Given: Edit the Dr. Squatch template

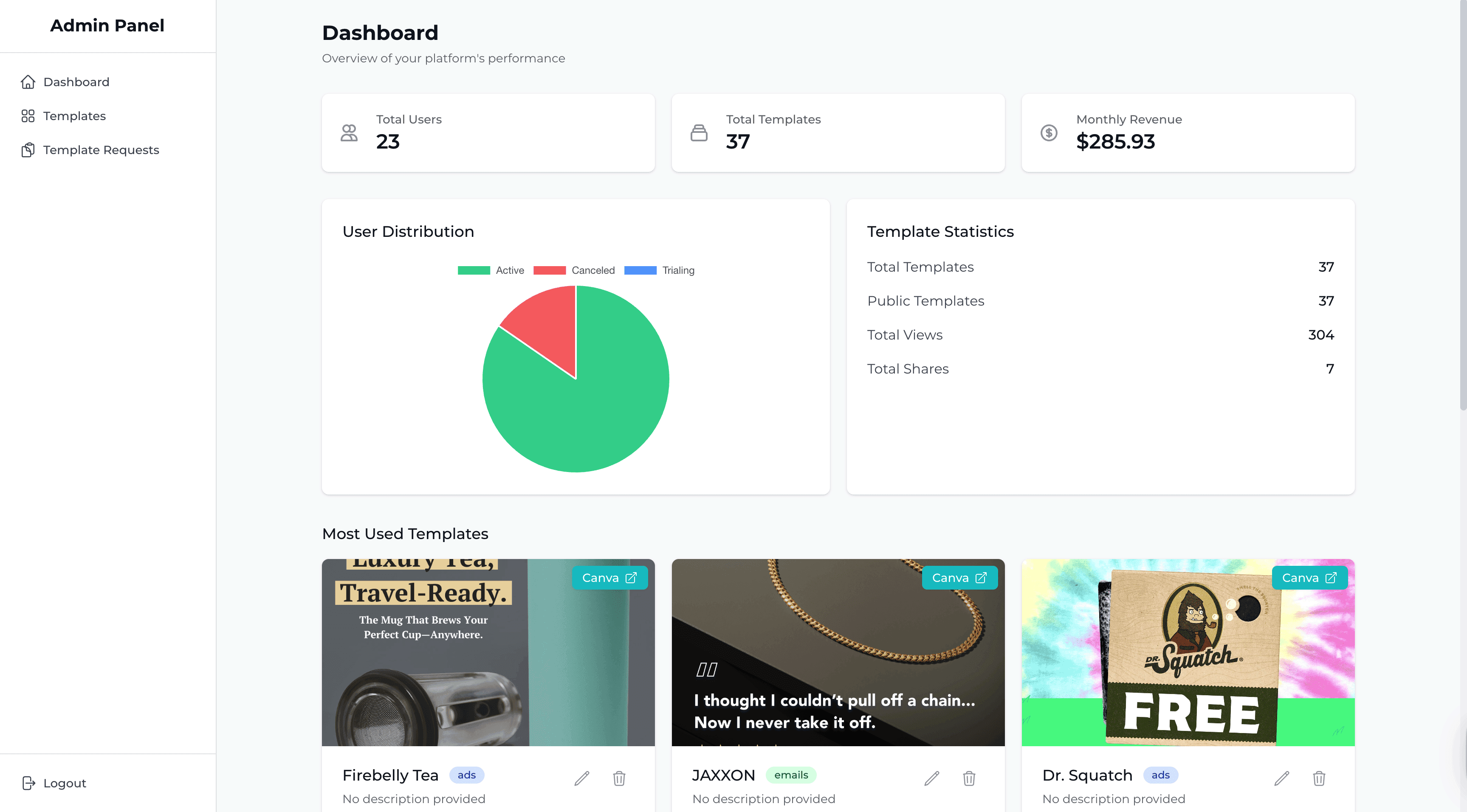Looking at the screenshot, I should click(x=1282, y=778).
